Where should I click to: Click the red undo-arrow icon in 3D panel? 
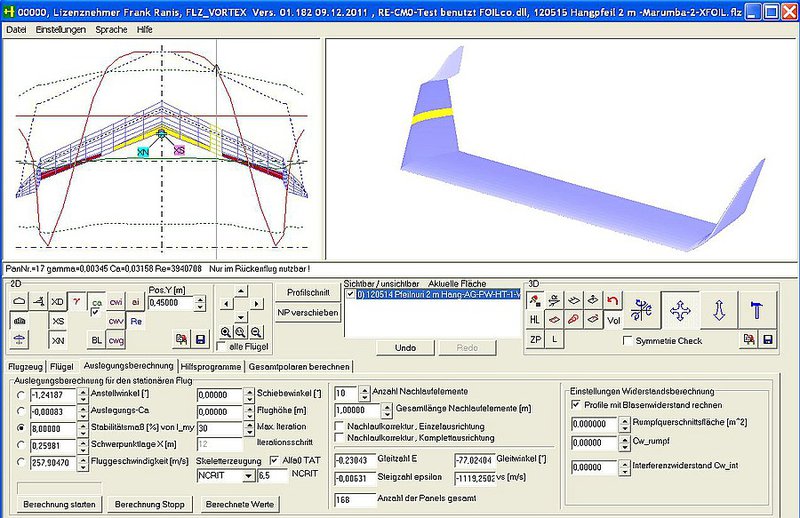click(x=613, y=300)
